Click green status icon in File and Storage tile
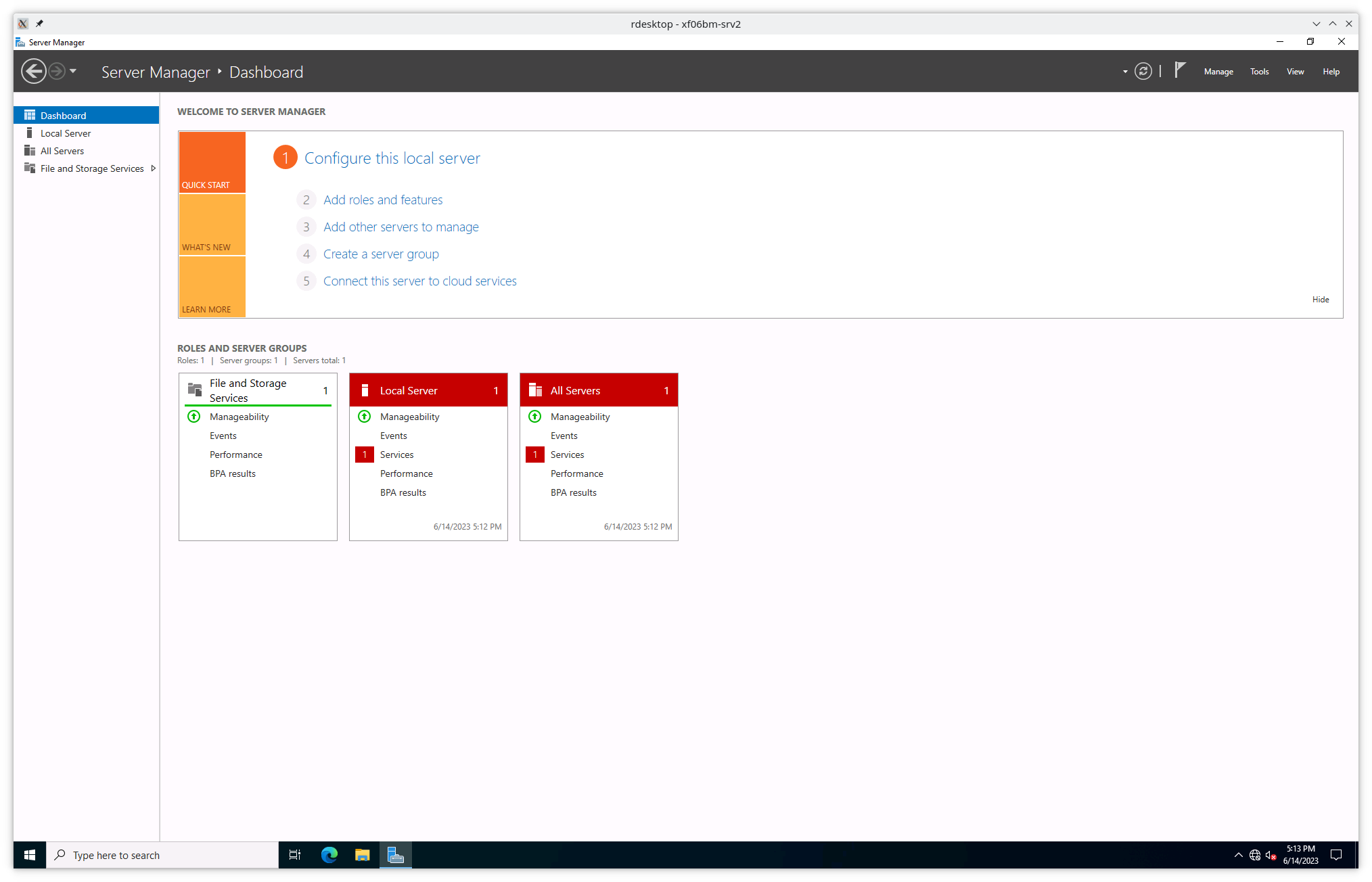 194,417
